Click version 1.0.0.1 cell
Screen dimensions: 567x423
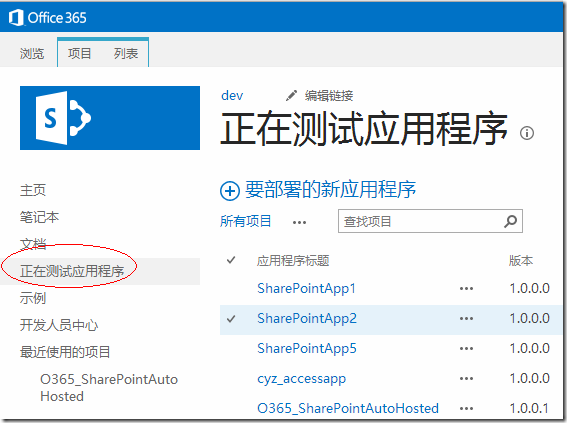click(529, 409)
